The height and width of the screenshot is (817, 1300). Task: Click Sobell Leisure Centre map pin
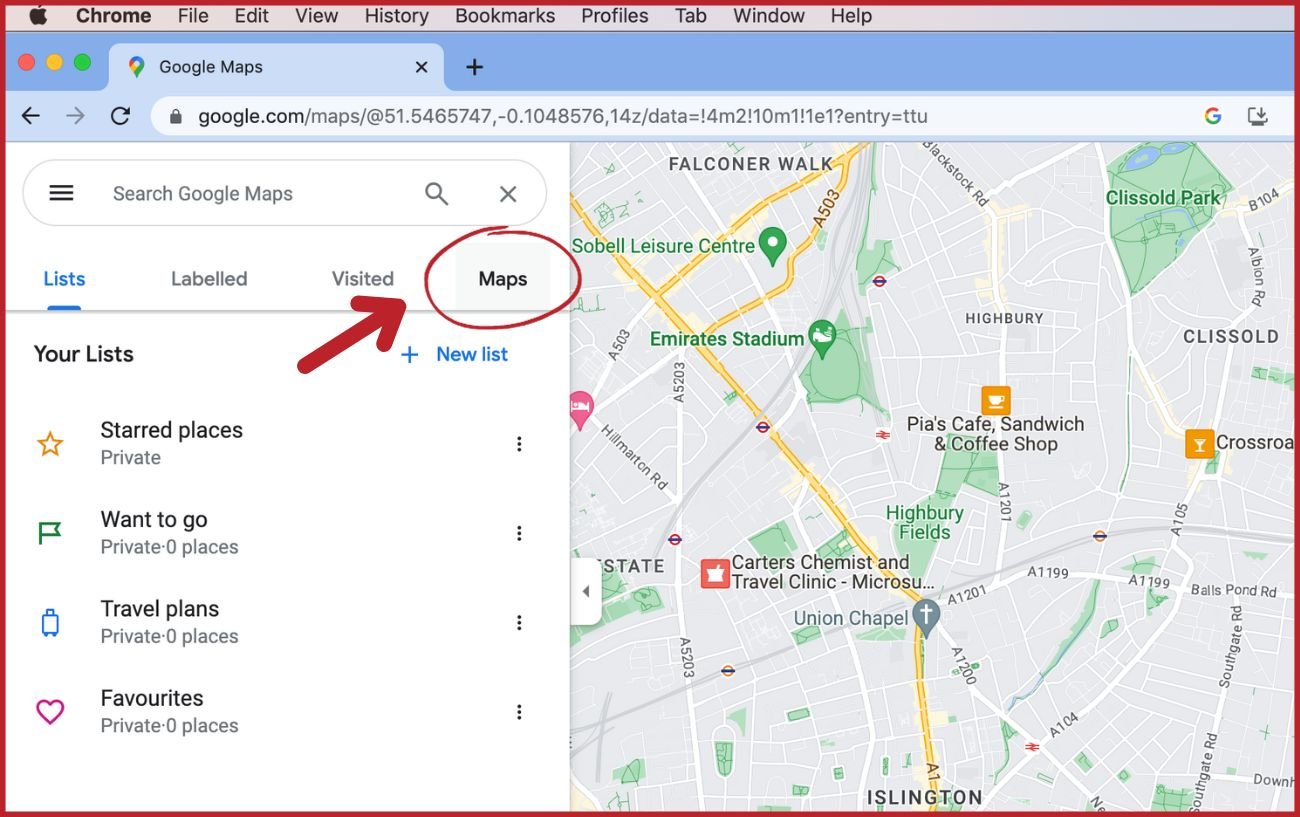[771, 244]
